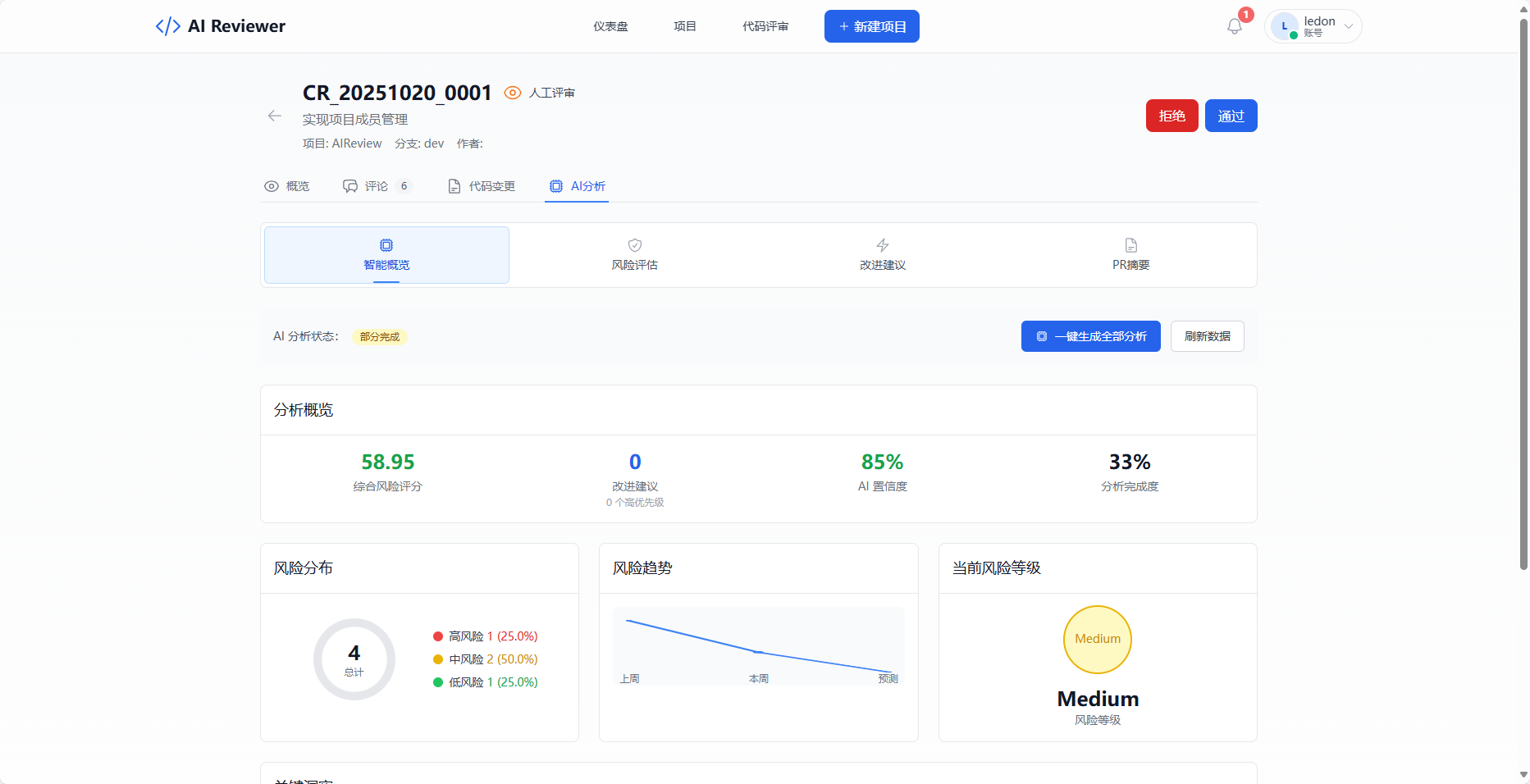This screenshot has height=784, width=1530.
Task: Click the AI Reviewer code logo icon
Action: click(168, 26)
